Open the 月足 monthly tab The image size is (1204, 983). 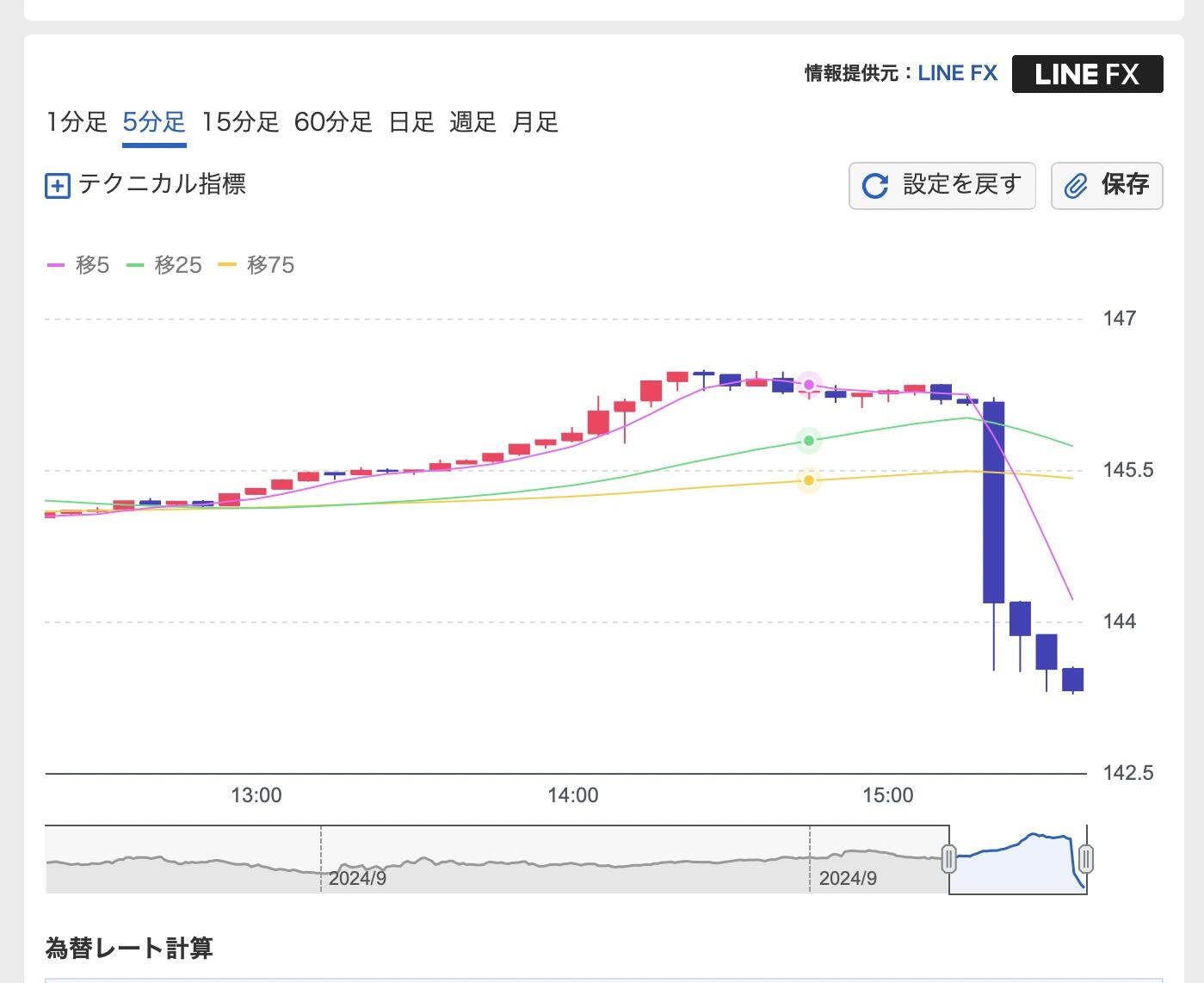click(535, 122)
